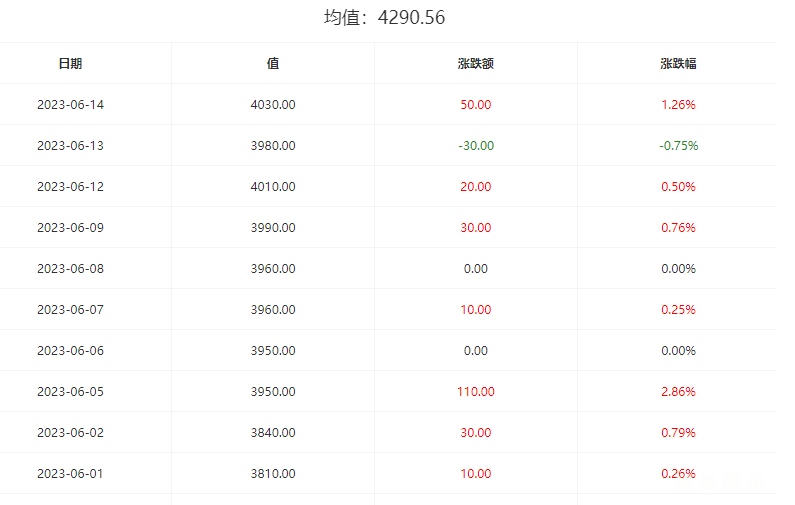
Task: Click the 值 column header
Action: coord(273,64)
